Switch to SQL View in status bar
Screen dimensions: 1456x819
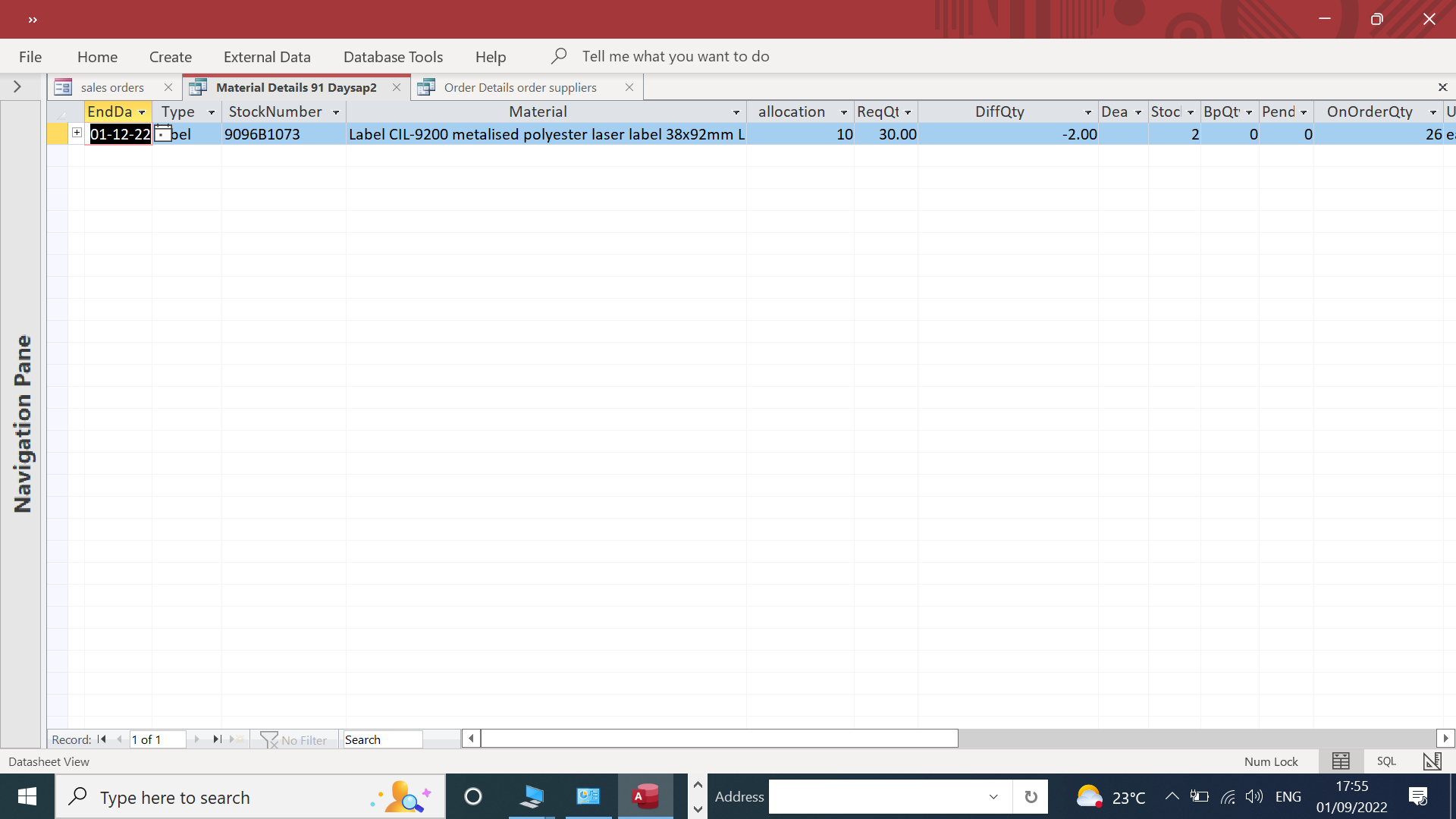(x=1386, y=761)
